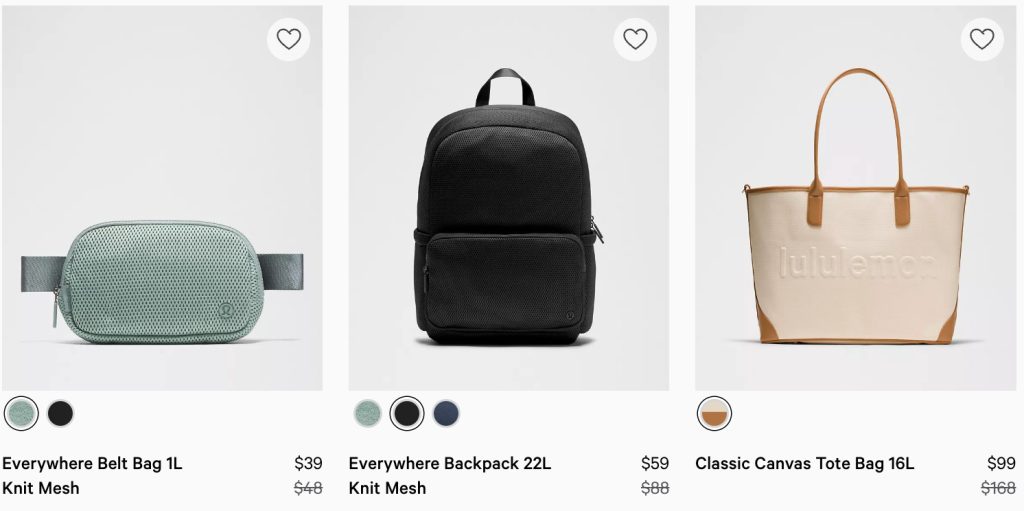Select the tan and cream Tote swatch

coord(714,413)
